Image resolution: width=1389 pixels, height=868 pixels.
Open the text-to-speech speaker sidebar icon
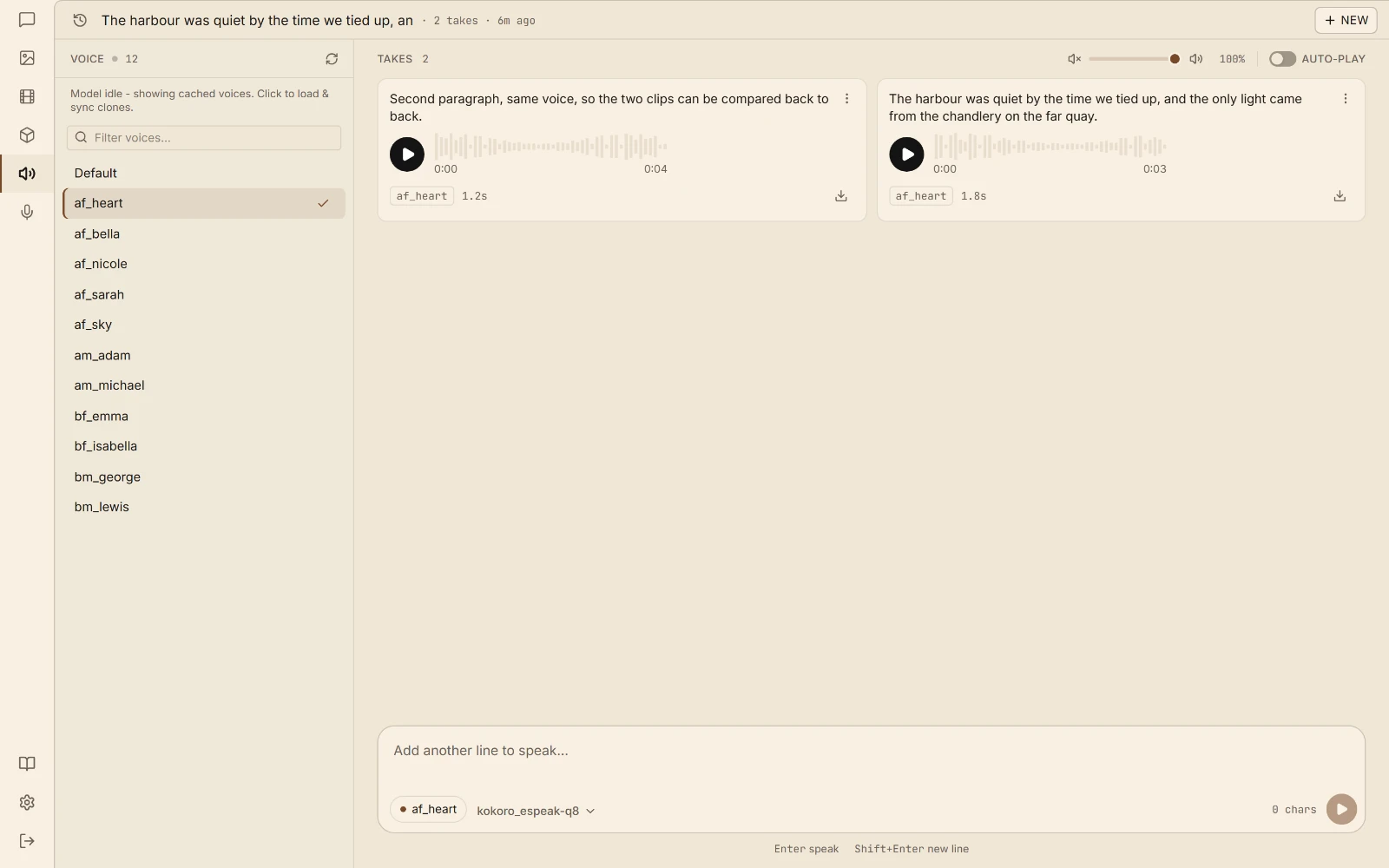tap(27, 174)
